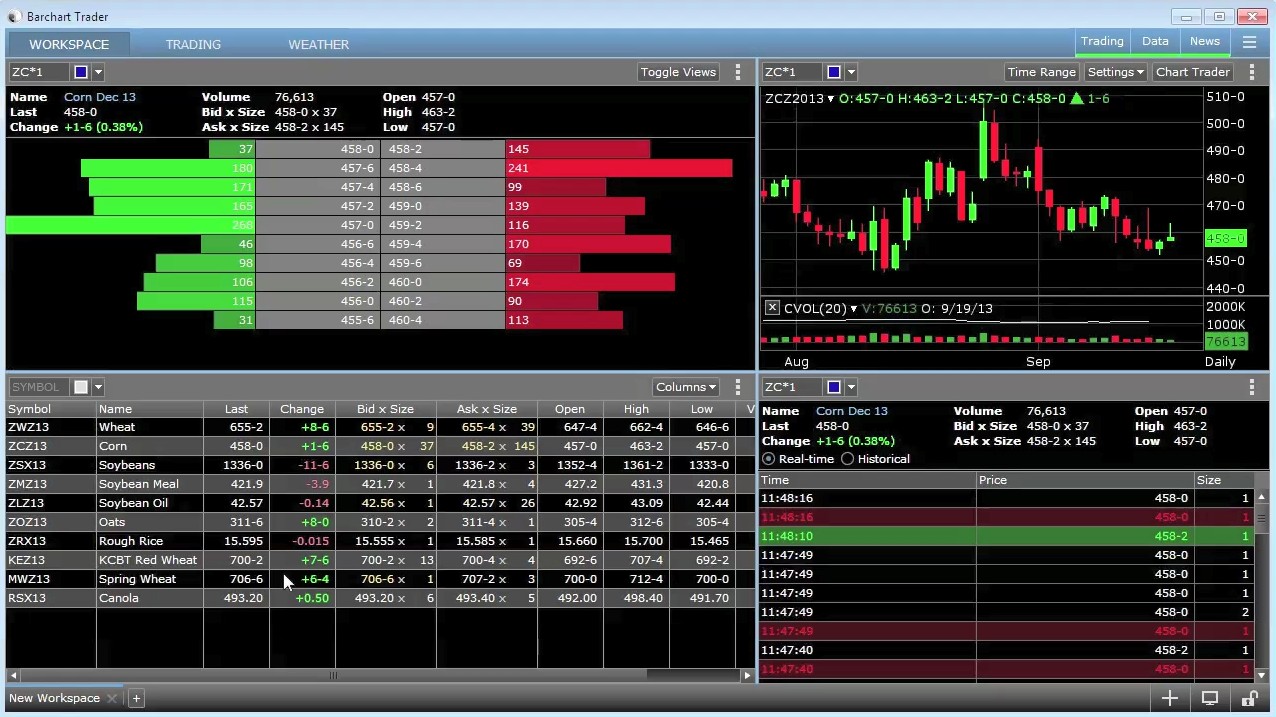This screenshot has height=717, width=1276.
Task: Expand the ZCZ2013 symbol dropdown on the chart
Action: (x=830, y=98)
